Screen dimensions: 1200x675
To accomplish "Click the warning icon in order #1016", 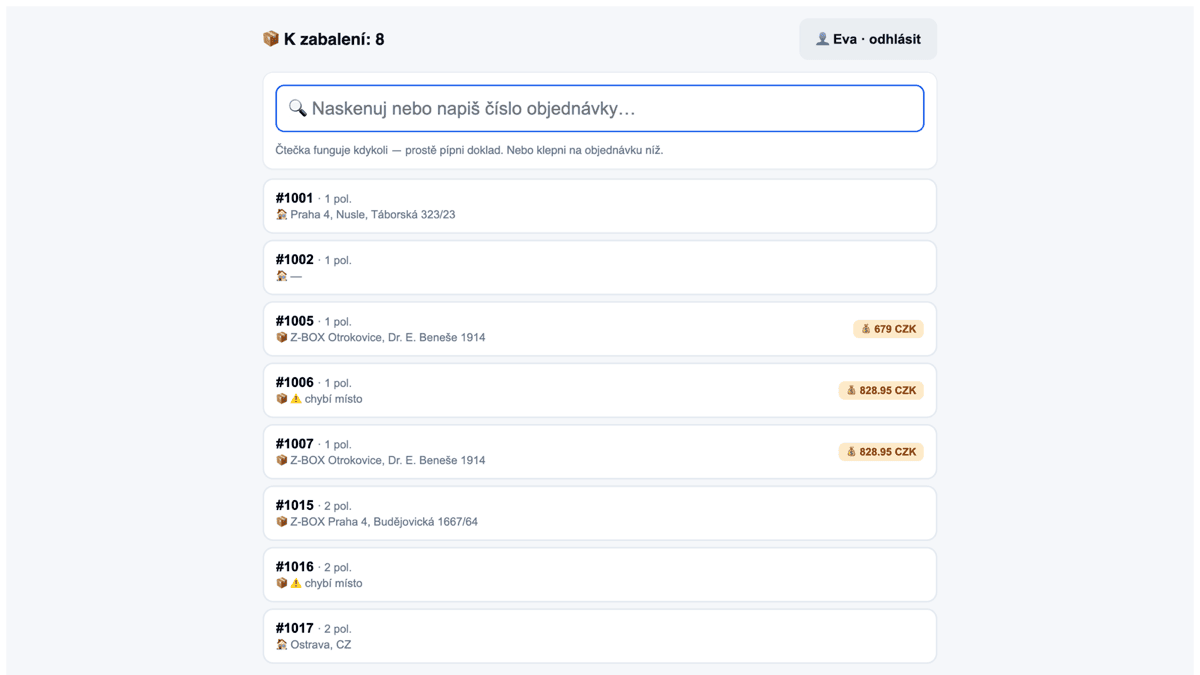I will pos(296,583).
